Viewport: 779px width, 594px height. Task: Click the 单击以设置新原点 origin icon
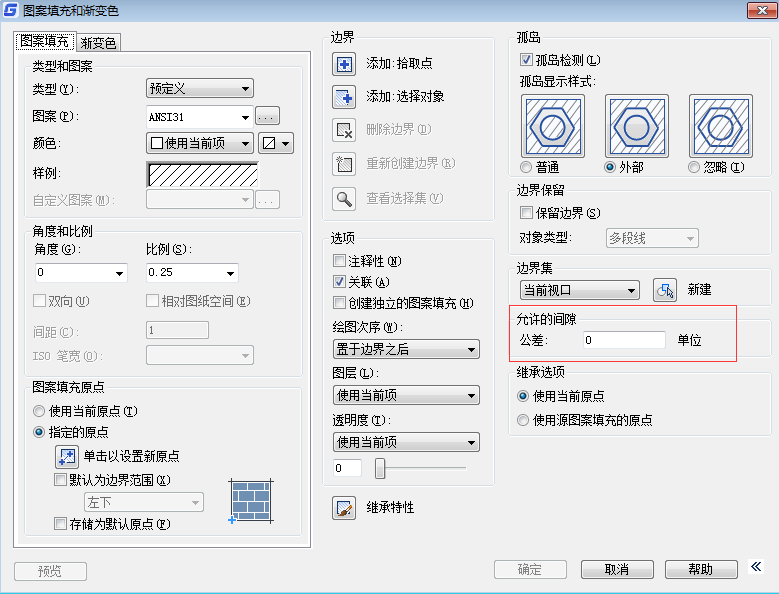pyautogui.click(x=66, y=456)
